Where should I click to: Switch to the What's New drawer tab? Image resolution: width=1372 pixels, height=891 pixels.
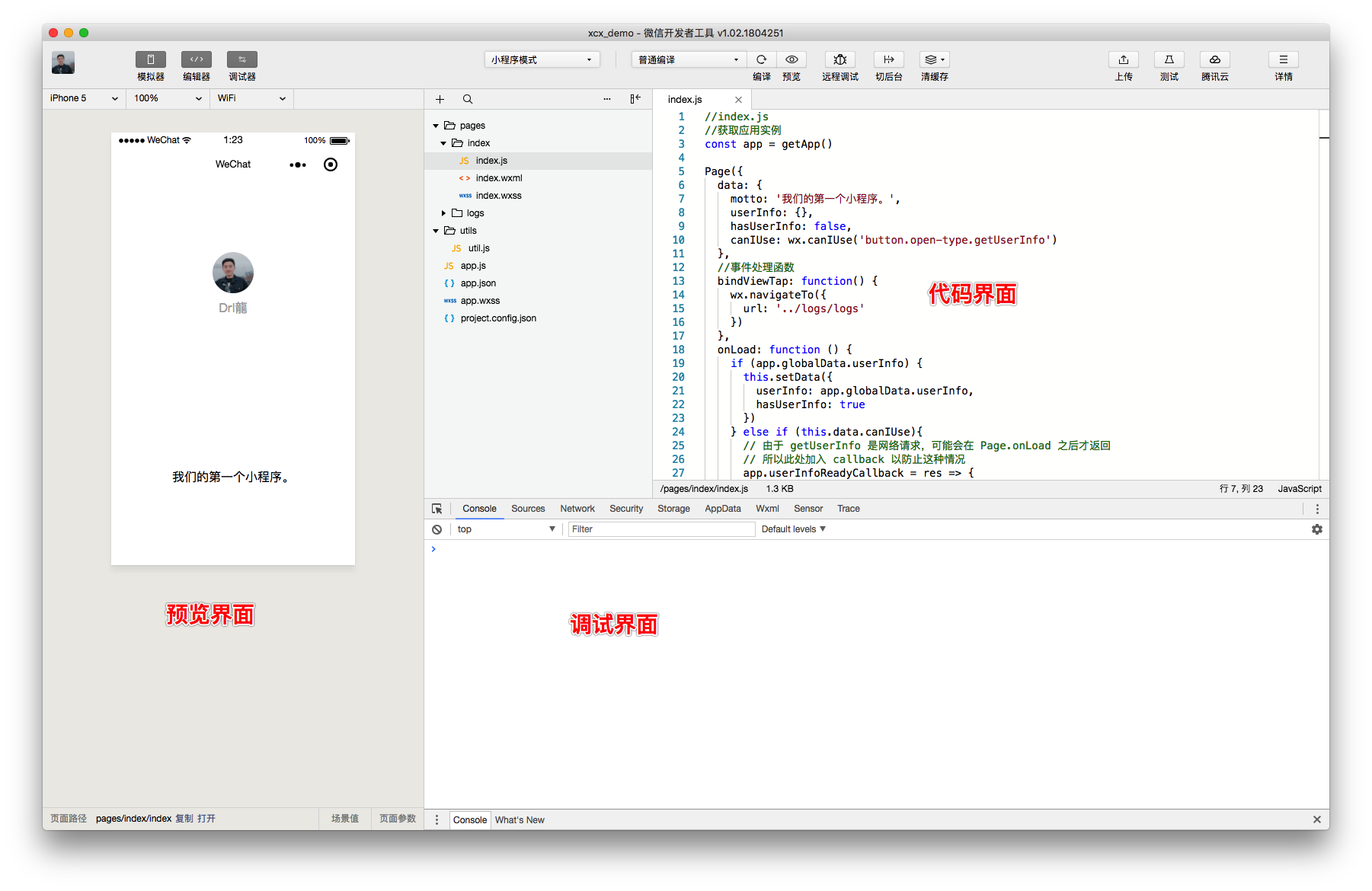(520, 820)
